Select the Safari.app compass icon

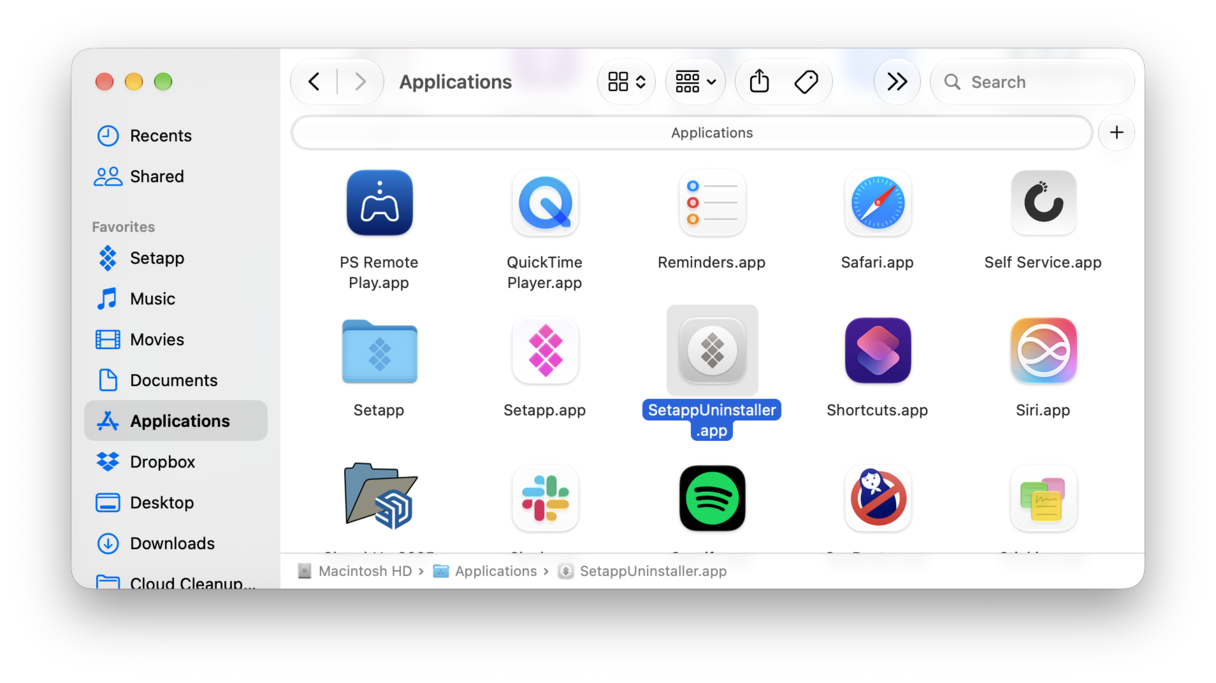tap(877, 203)
